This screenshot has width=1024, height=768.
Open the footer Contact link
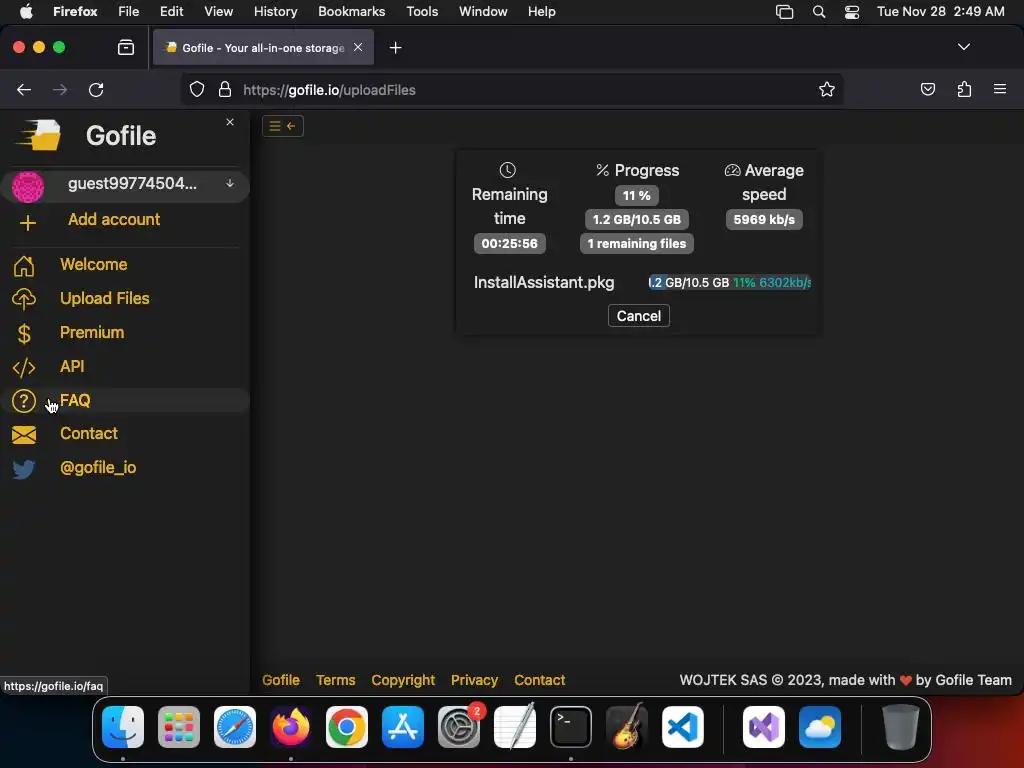tap(539, 680)
